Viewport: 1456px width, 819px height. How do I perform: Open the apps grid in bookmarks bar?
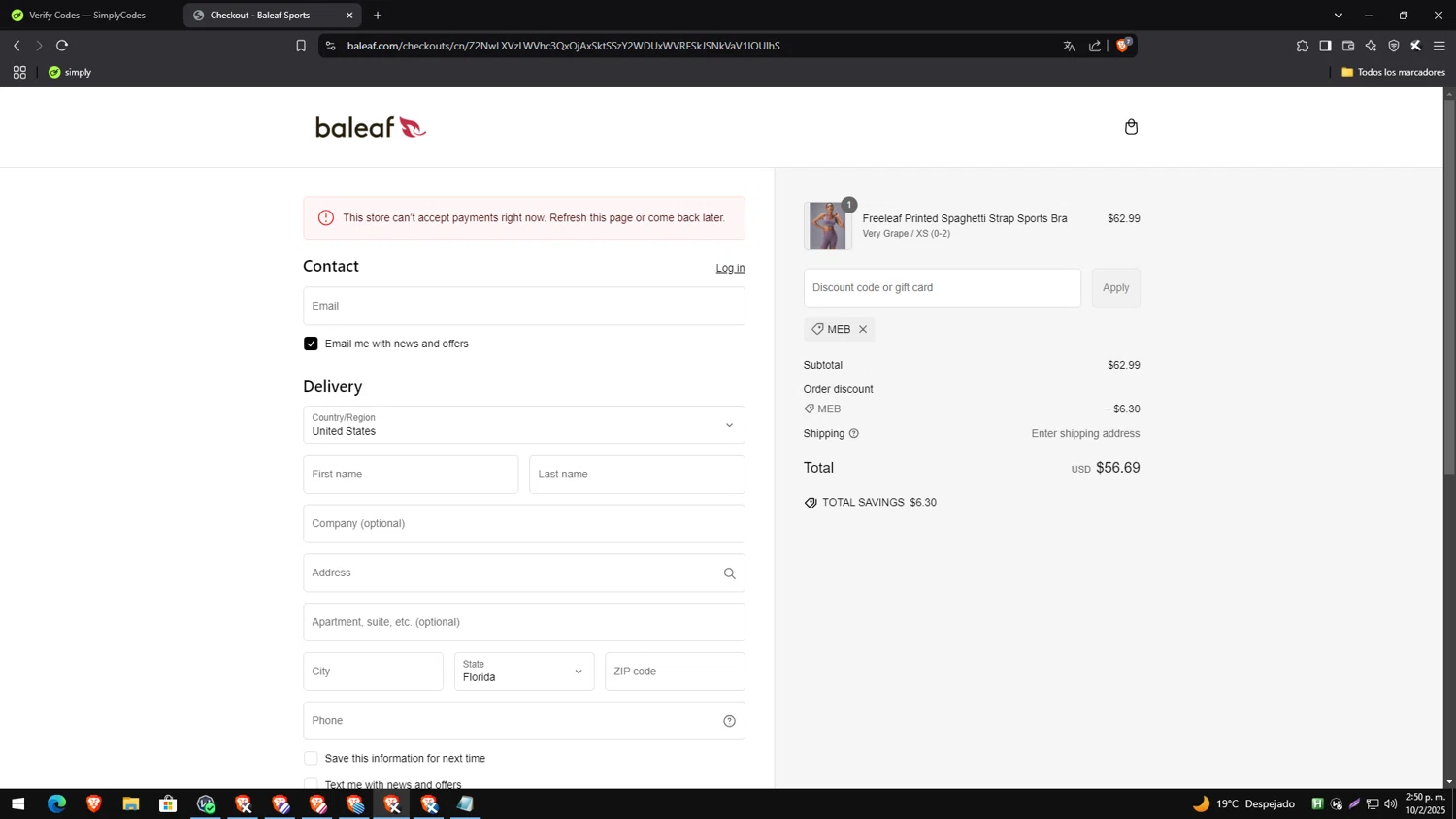point(19,72)
